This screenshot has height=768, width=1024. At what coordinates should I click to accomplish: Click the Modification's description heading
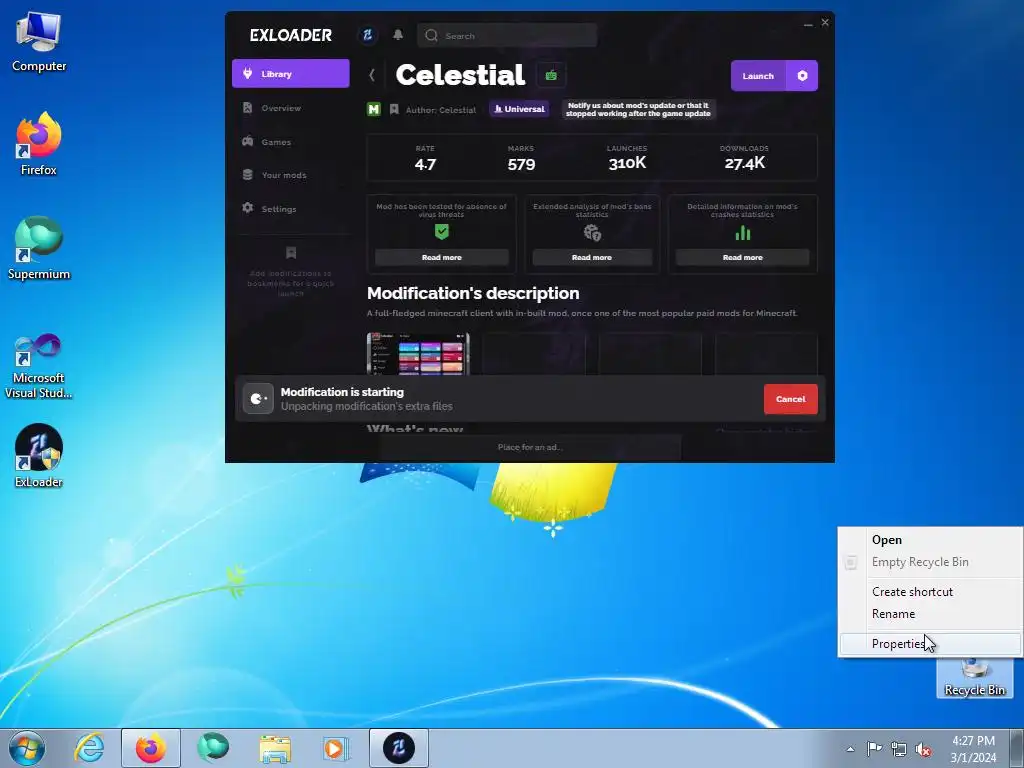coord(473,293)
